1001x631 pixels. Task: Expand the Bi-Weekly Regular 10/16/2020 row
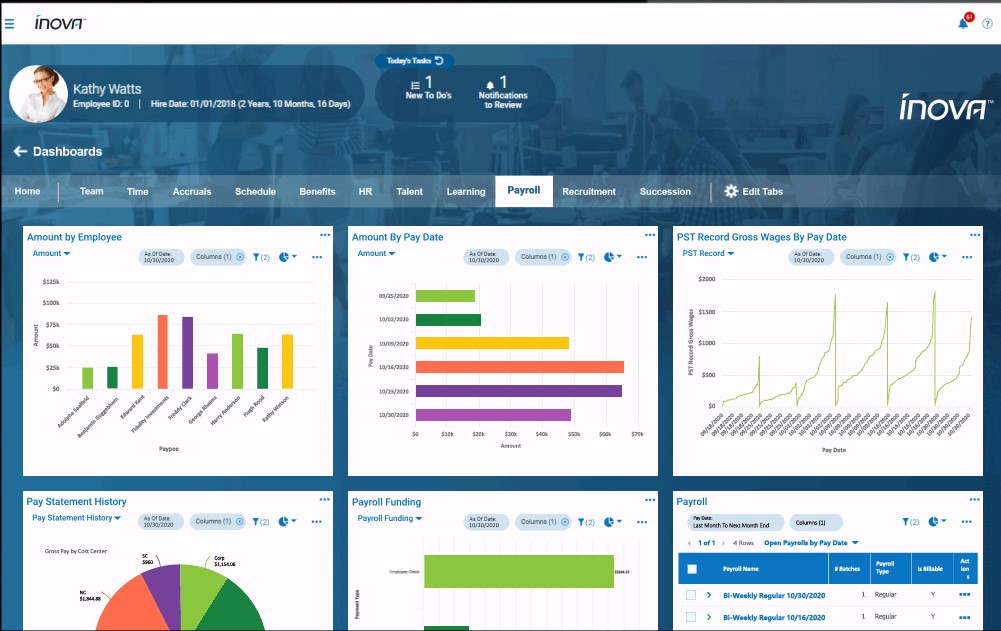coord(709,617)
